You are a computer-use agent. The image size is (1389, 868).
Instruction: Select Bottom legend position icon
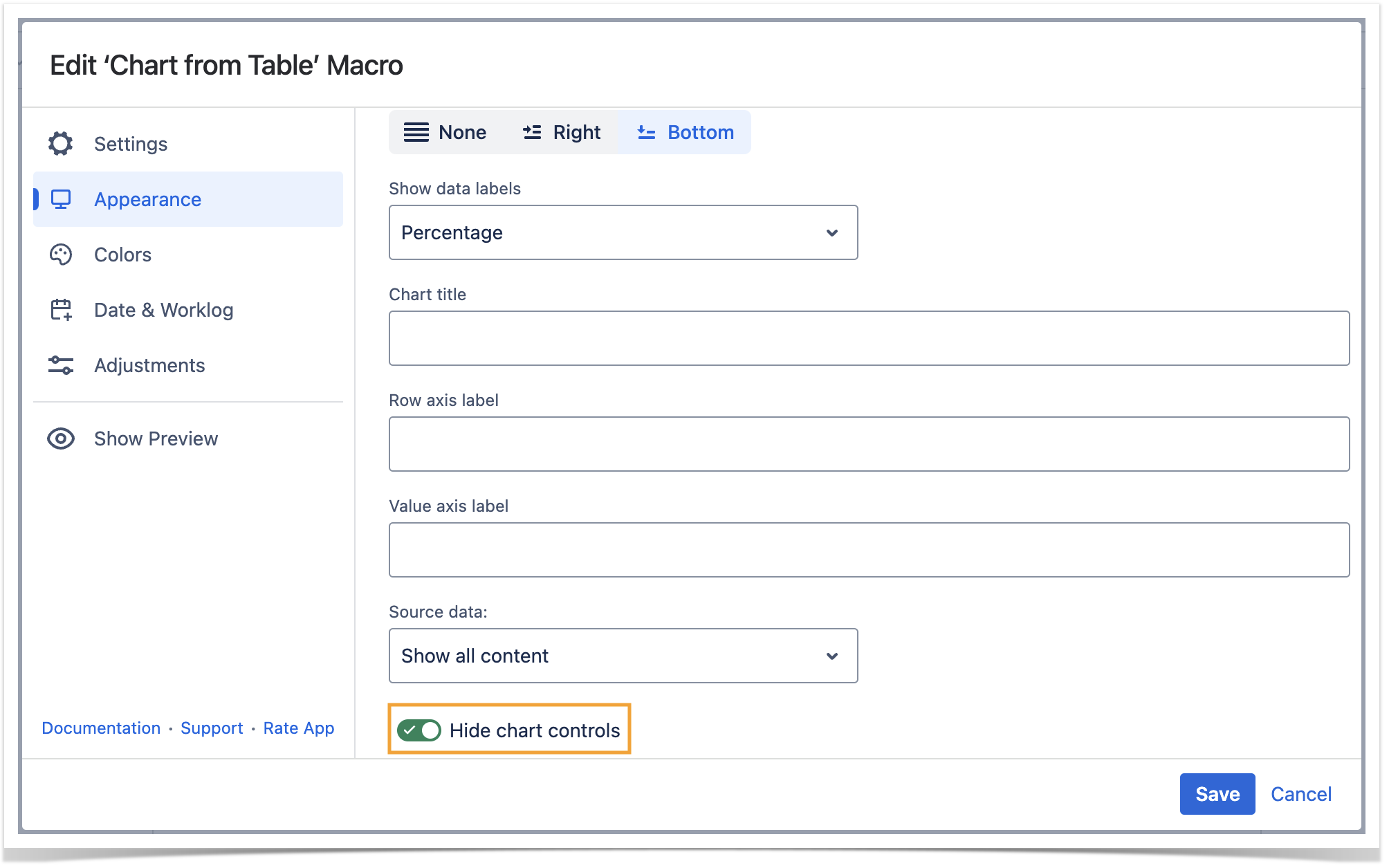(x=646, y=132)
